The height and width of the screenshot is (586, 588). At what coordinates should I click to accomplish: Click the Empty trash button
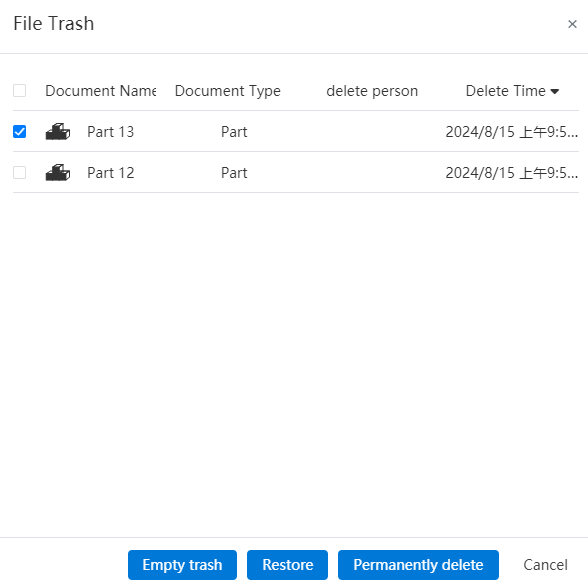182,565
